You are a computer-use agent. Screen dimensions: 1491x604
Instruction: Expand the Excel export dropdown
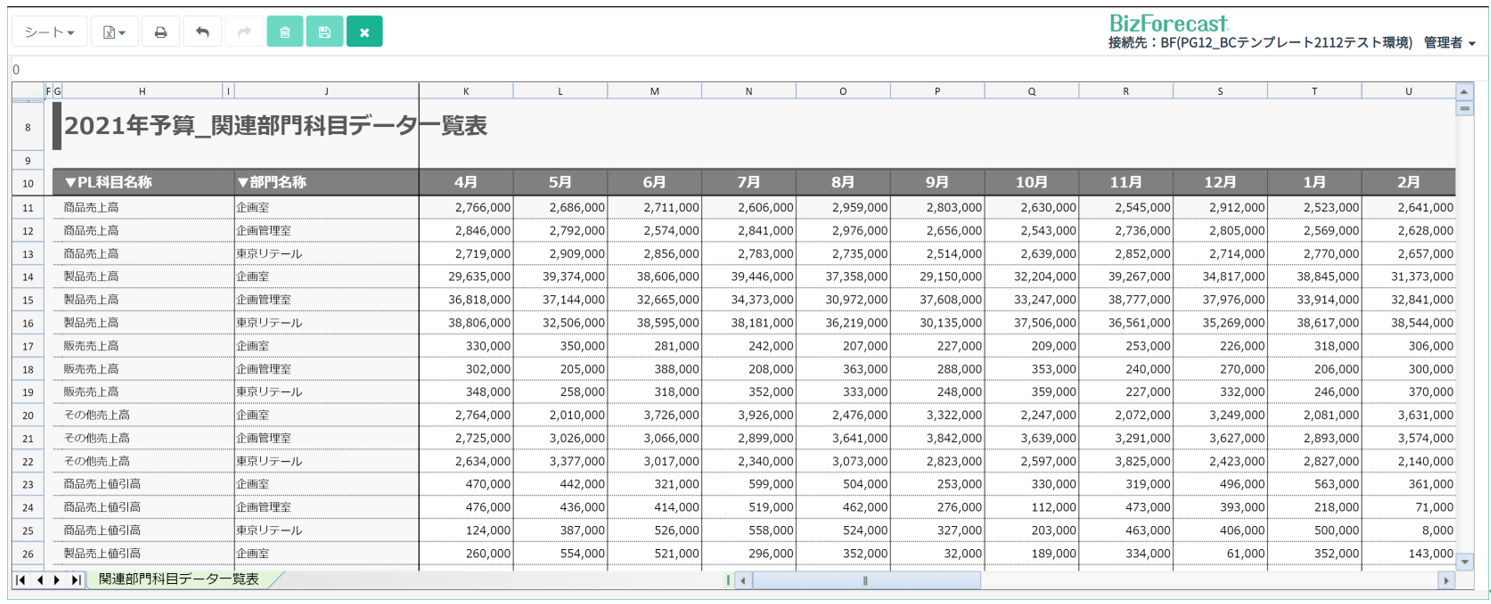point(114,32)
